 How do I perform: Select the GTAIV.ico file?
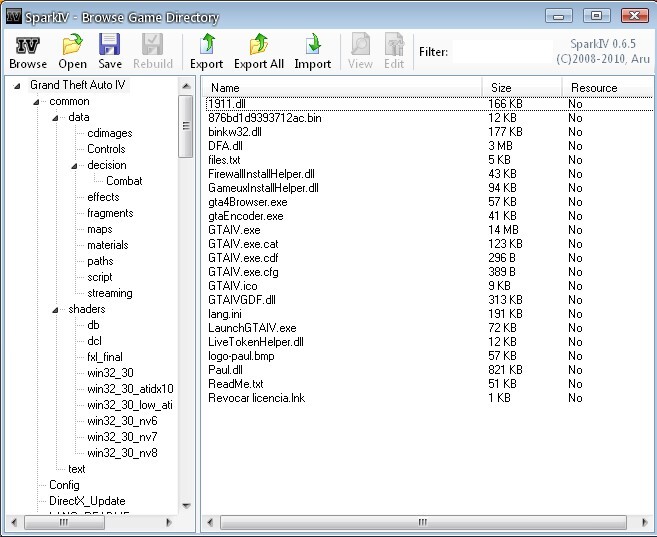tap(233, 286)
